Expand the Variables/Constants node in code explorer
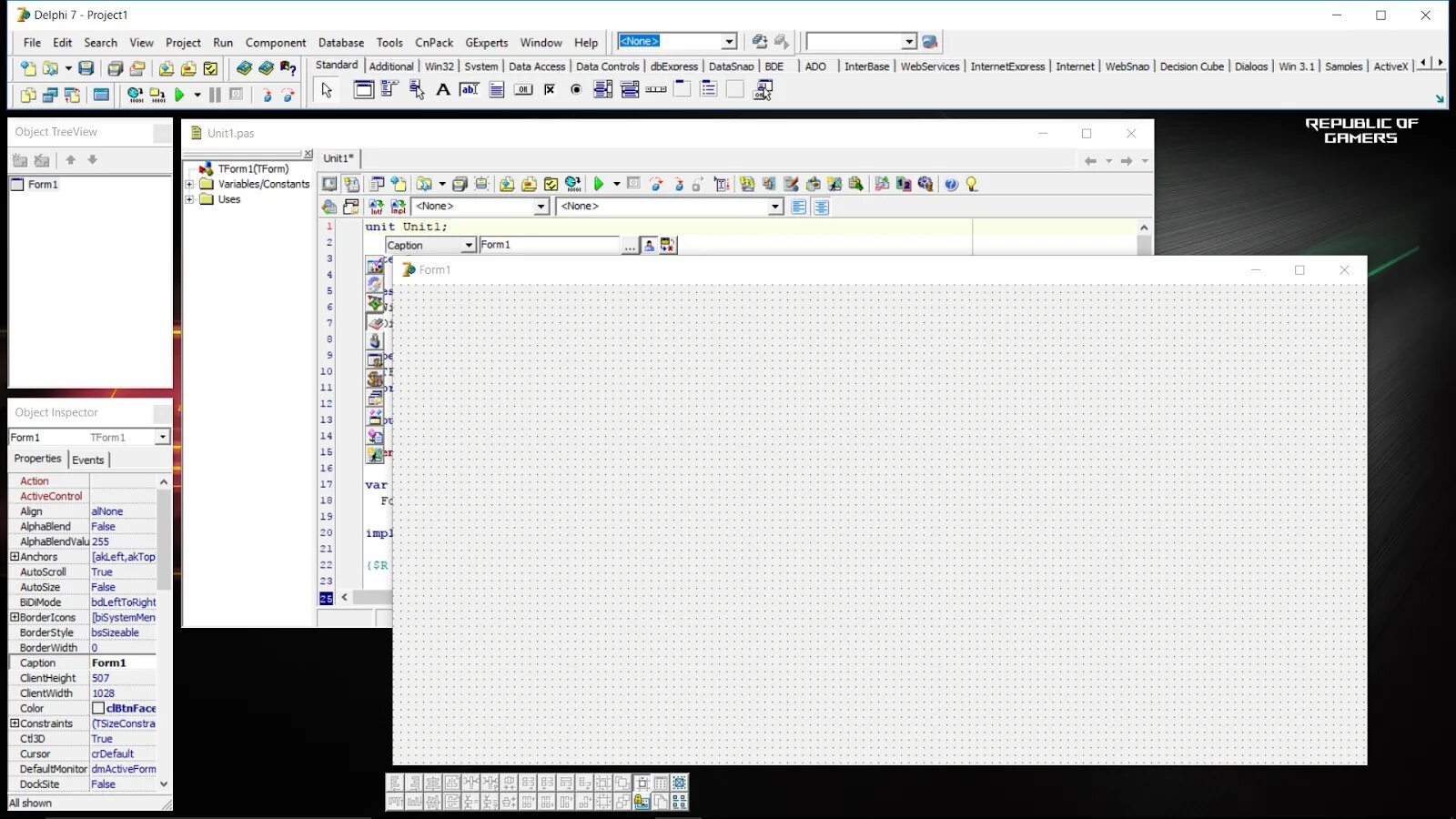This screenshot has width=1456, height=819. click(x=189, y=184)
